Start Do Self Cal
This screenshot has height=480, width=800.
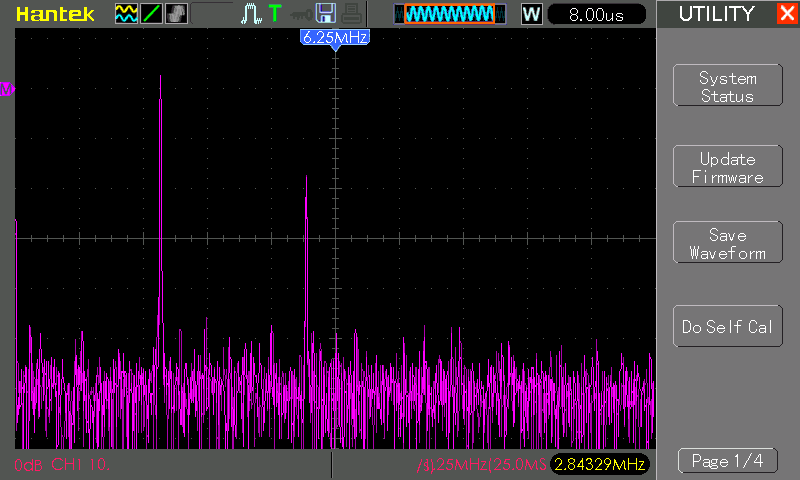pyautogui.click(x=728, y=326)
